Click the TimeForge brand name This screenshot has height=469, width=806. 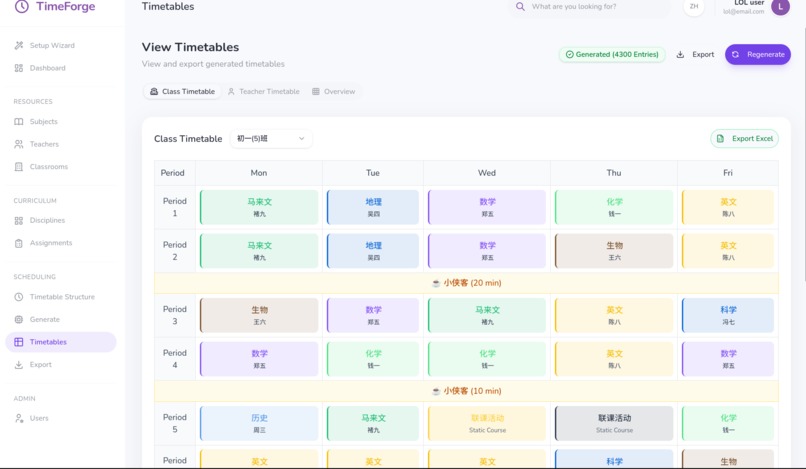click(65, 6)
